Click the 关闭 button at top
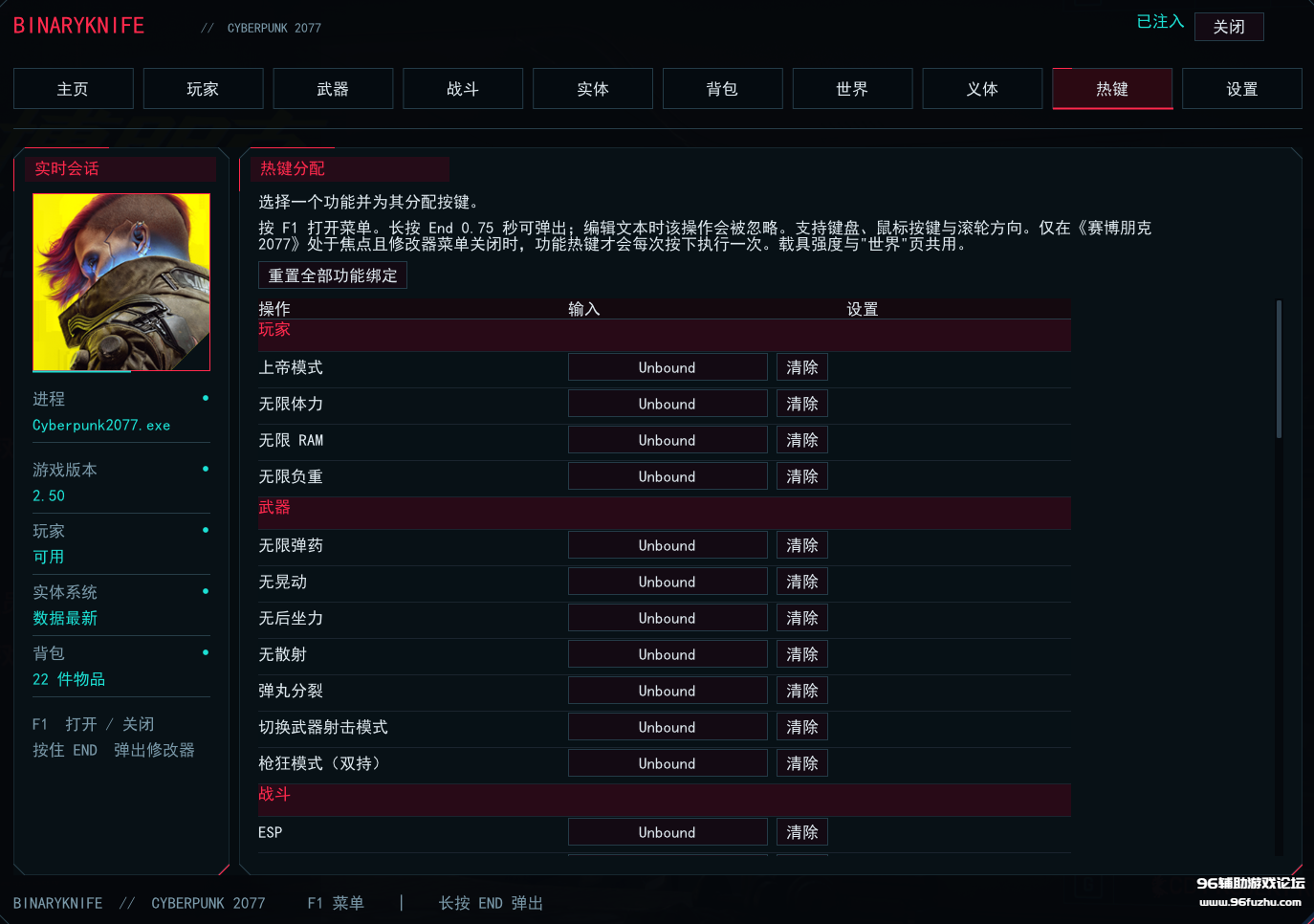Screen dimensions: 1314x924 [x=1229, y=27]
